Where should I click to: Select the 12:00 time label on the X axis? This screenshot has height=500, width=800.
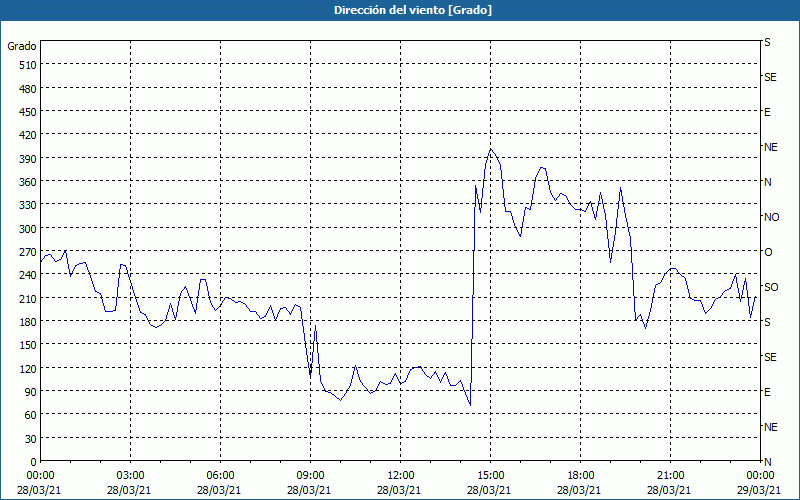coord(401,476)
